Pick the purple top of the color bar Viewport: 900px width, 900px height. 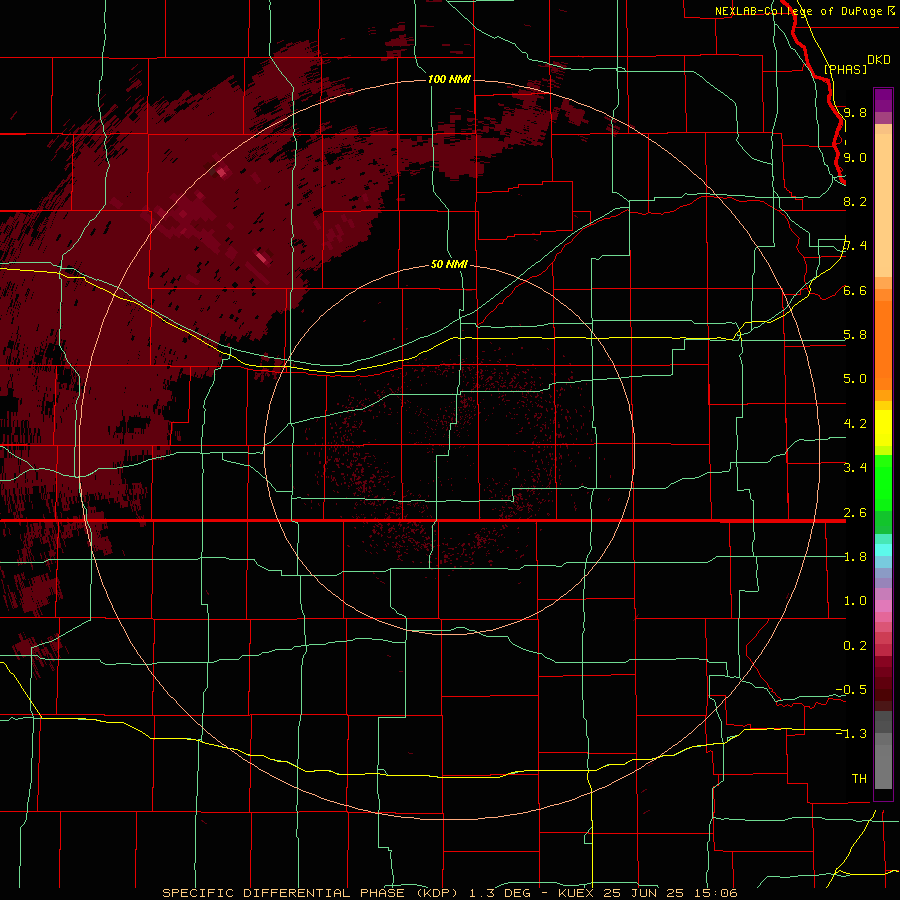pyautogui.click(x=883, y=100)
